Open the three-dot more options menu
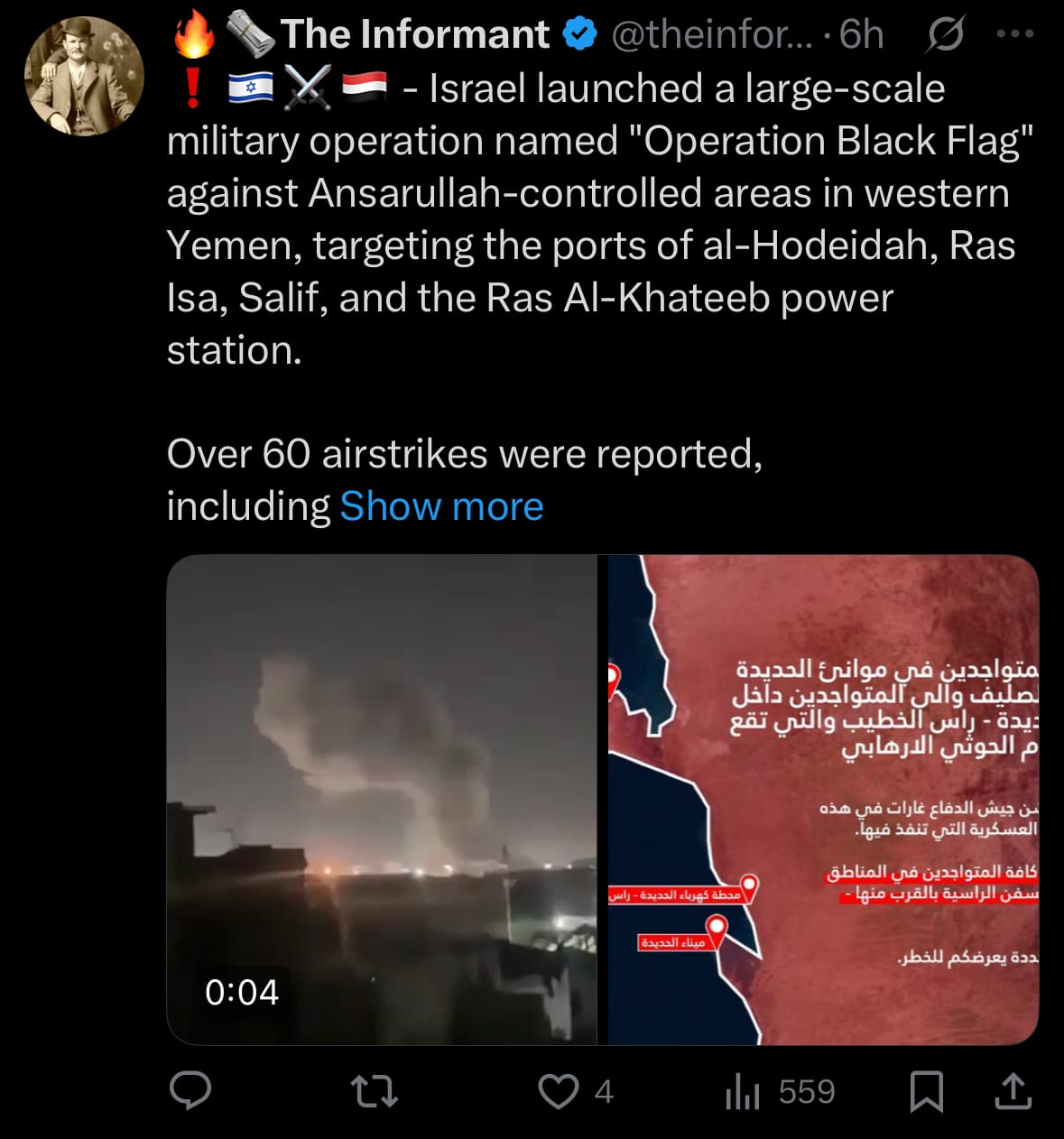Screen dimensions: 1064x1139 [1014, 34]
